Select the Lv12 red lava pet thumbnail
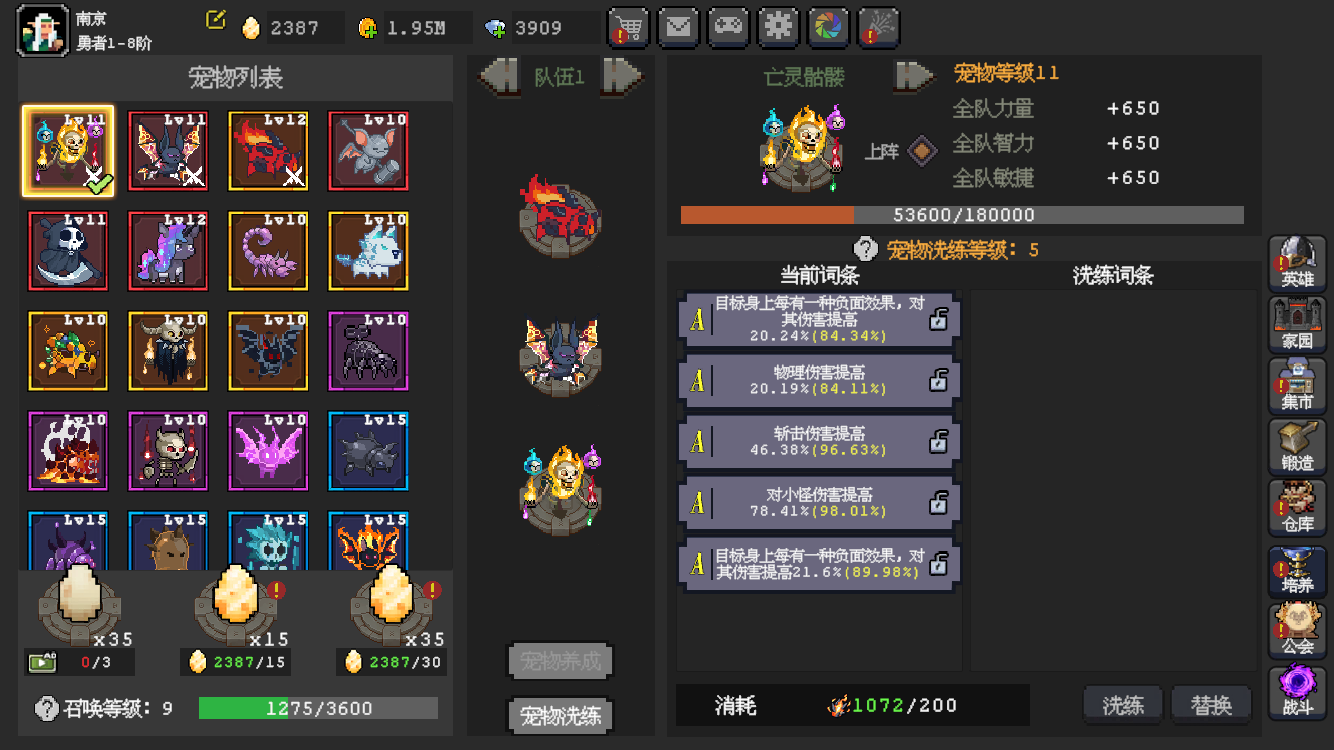This screenshot has height=750, width=1334. tap(268, 151)
